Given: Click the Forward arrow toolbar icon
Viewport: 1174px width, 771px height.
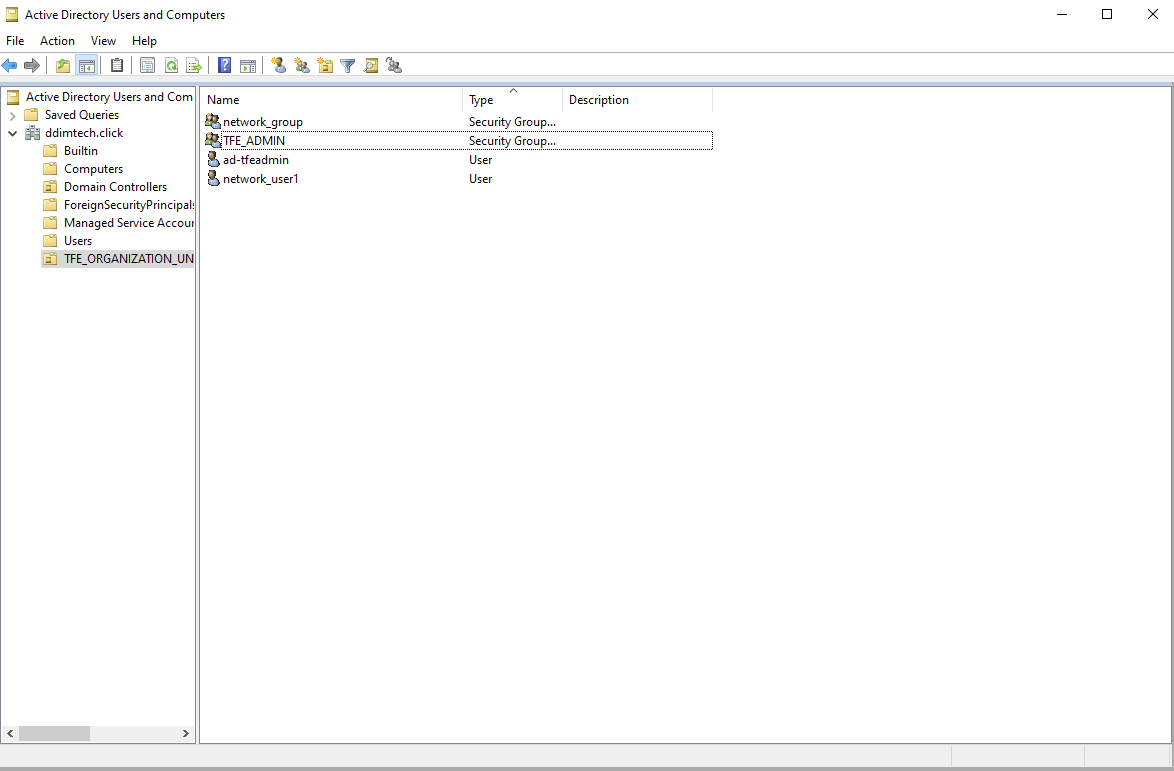Looking at the screenshot, I should [x=31, y=66].
